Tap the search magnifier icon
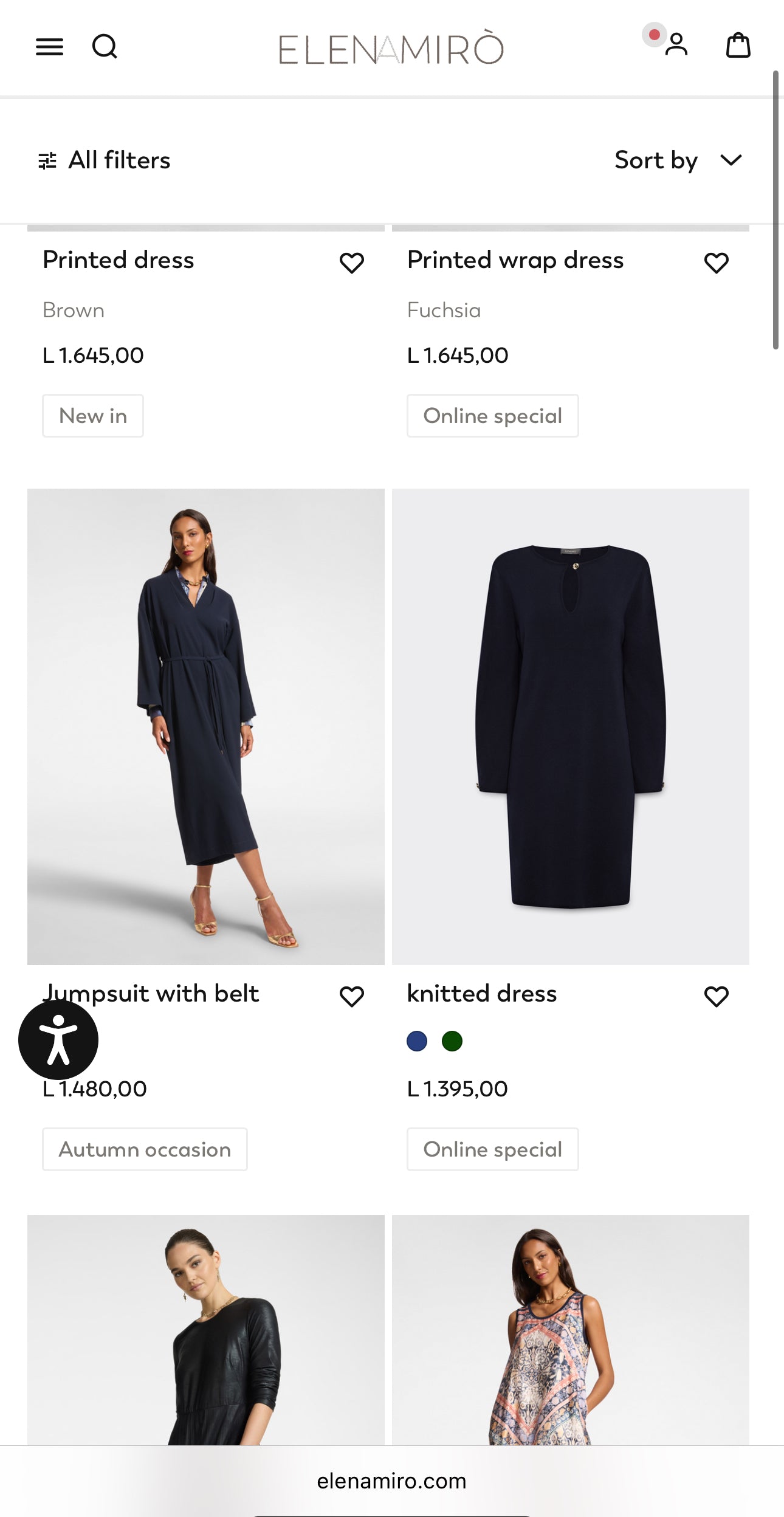The height and width of the screenshot is (1517, 784). 105,47
